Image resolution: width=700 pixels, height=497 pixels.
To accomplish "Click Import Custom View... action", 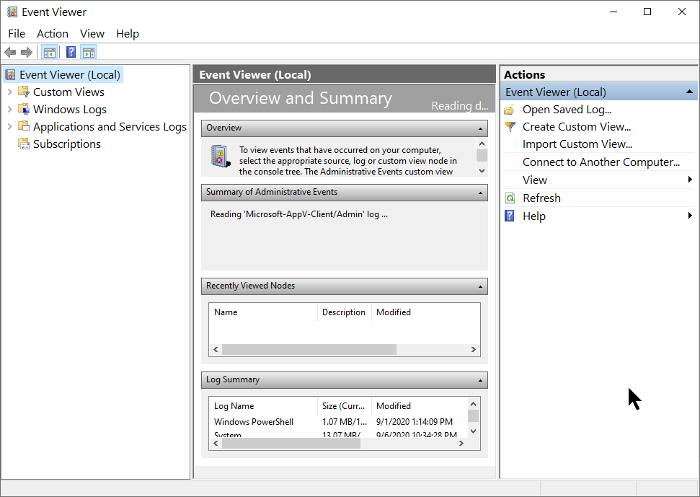I will coord(577,144).
